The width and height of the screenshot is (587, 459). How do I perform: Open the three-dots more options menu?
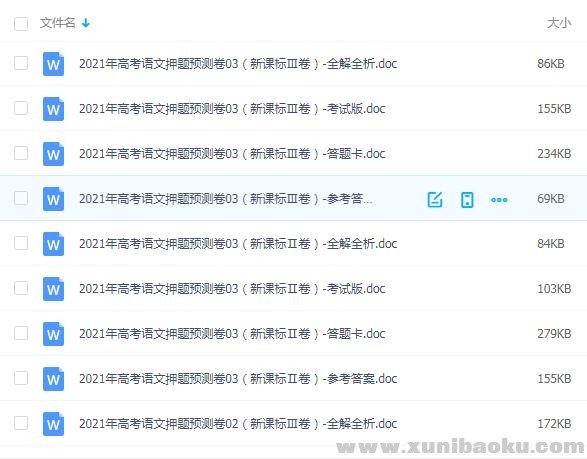click(499, 200)
